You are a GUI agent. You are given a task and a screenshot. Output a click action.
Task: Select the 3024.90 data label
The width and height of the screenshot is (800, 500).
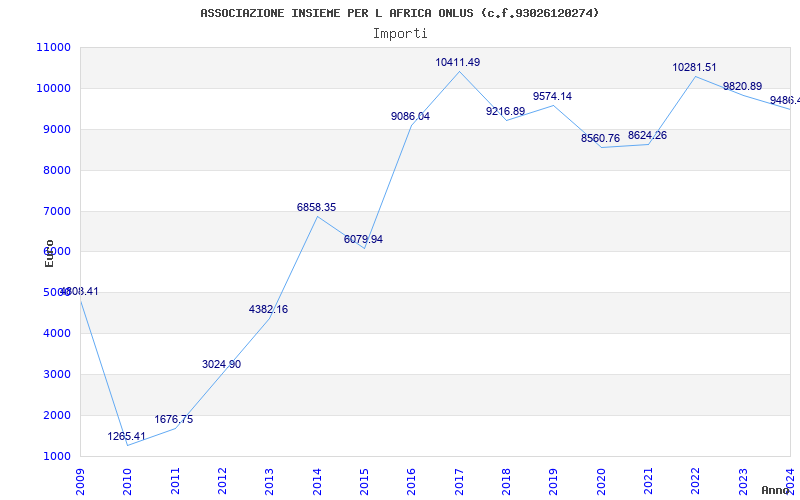(221, 364)
